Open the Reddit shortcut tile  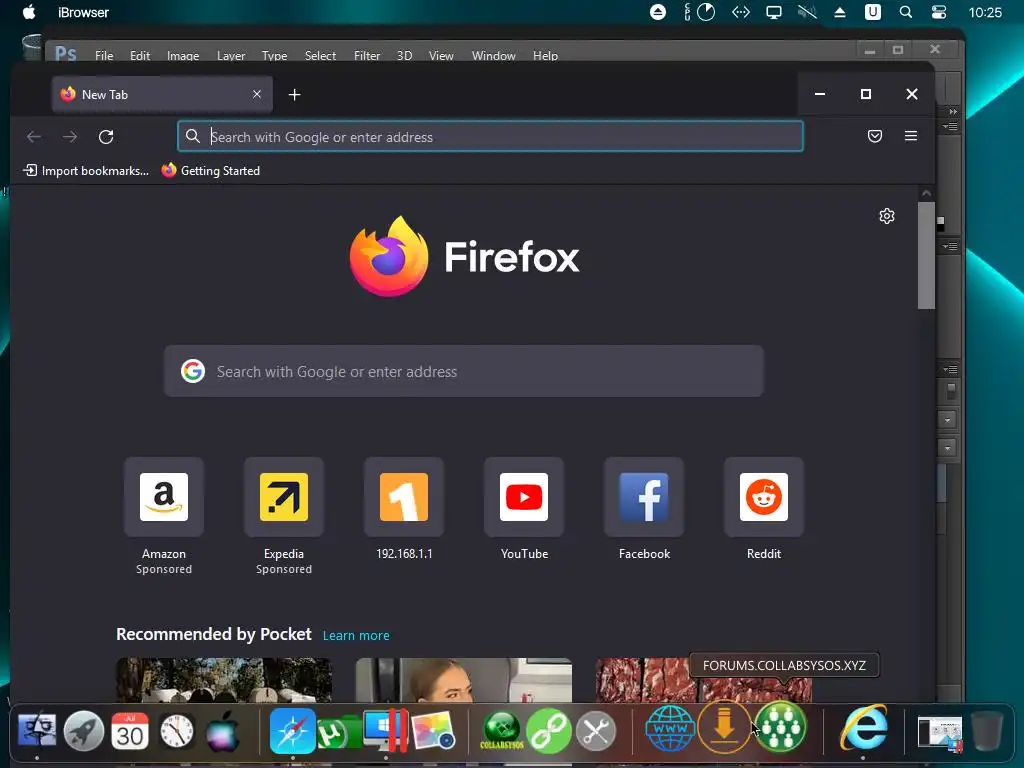tap(763, 497)
